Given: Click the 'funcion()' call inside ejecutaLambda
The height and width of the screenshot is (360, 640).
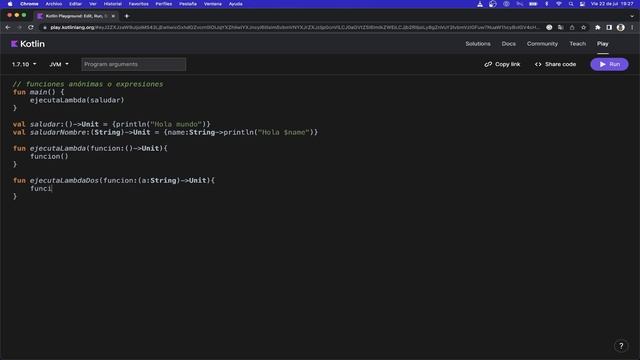Looking at the screenshot, I should click(49, 156).
